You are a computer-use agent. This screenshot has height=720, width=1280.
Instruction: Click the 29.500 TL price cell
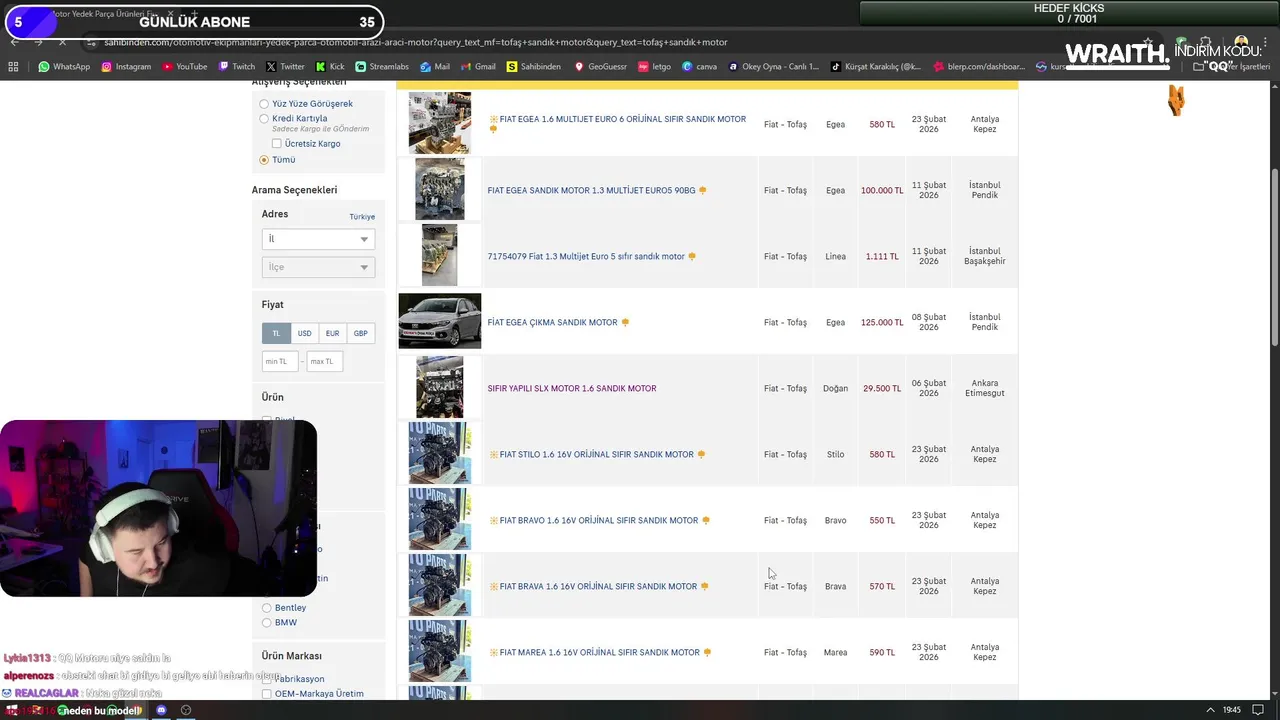[882, 388]
